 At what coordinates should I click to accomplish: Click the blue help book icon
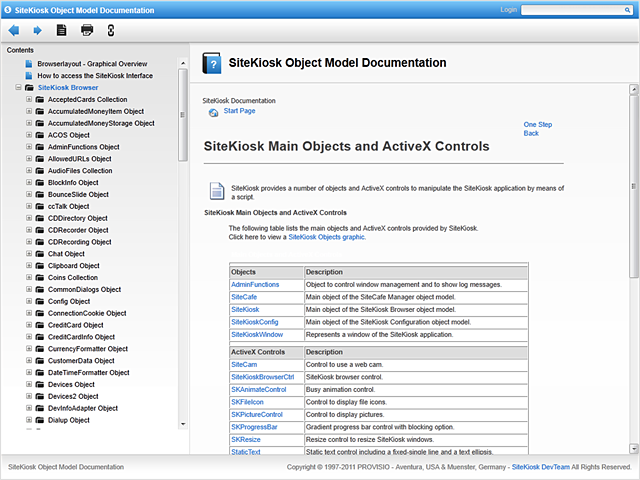click(x=211, y=63)
